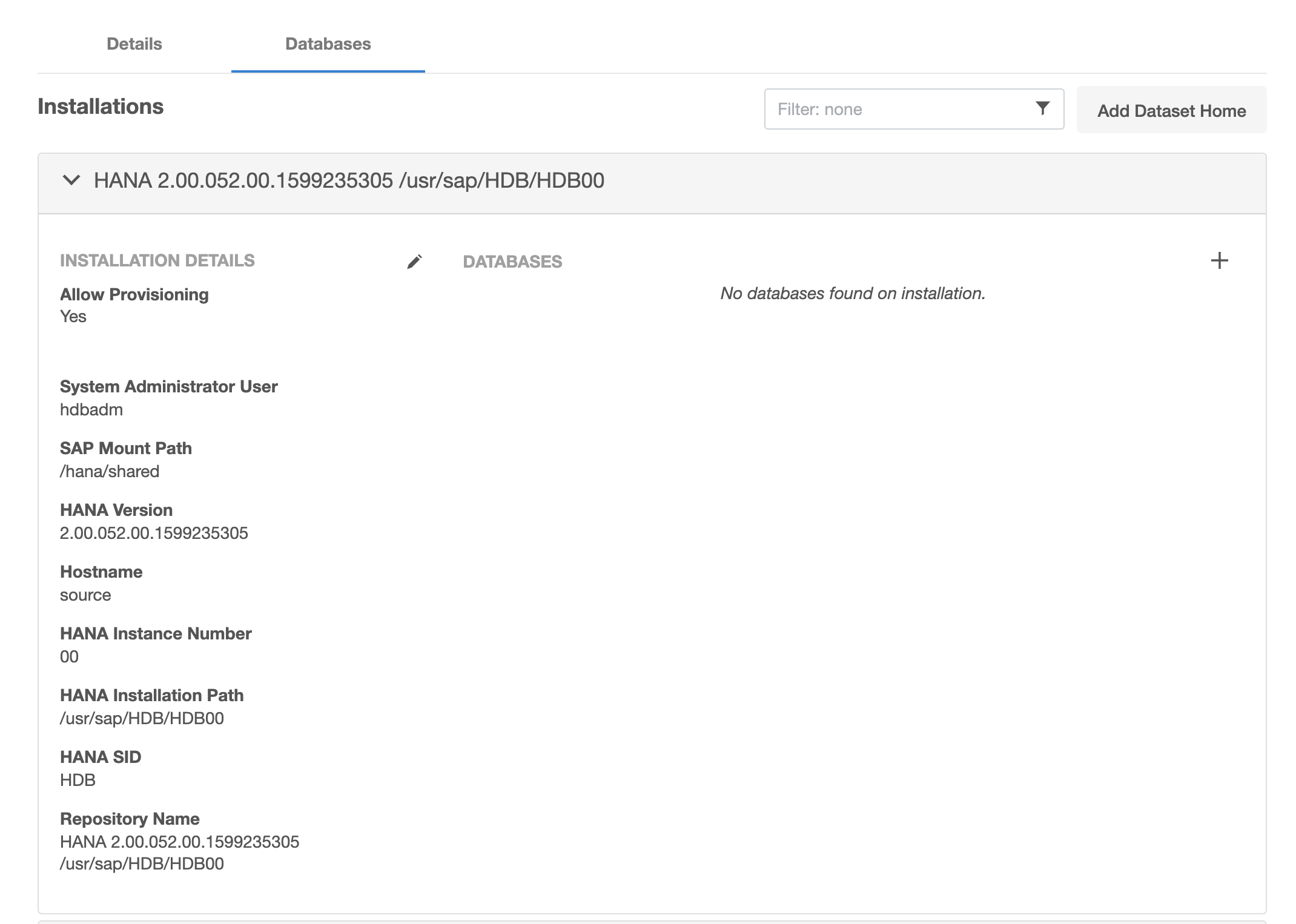Click the /hana/shared mount path value
Image resolution: width=1296 pixels, height=924 pixels.
110,472
